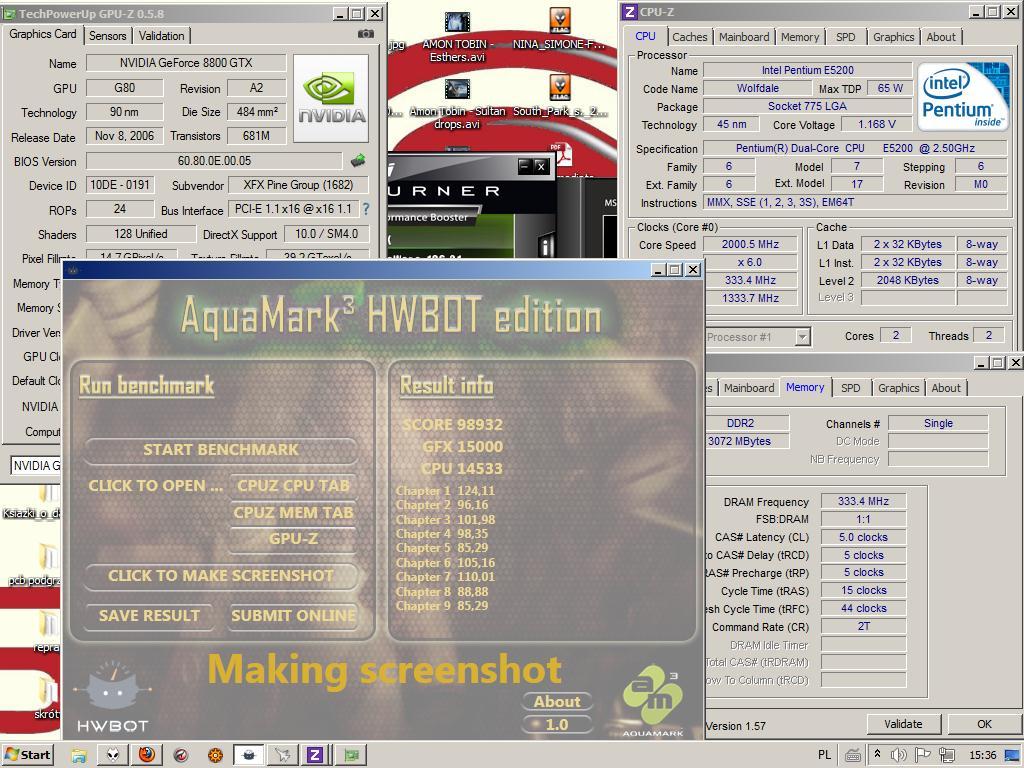The image size is (1024, 768).
Task: Click the Command Rate value 2T
Action: (x=863, y=626)
